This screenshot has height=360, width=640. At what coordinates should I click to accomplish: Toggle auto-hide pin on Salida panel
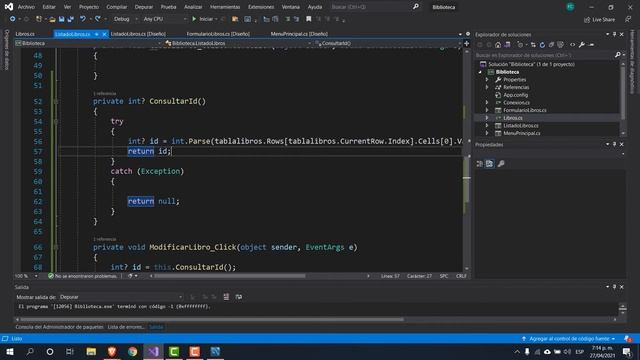point(614,287)
